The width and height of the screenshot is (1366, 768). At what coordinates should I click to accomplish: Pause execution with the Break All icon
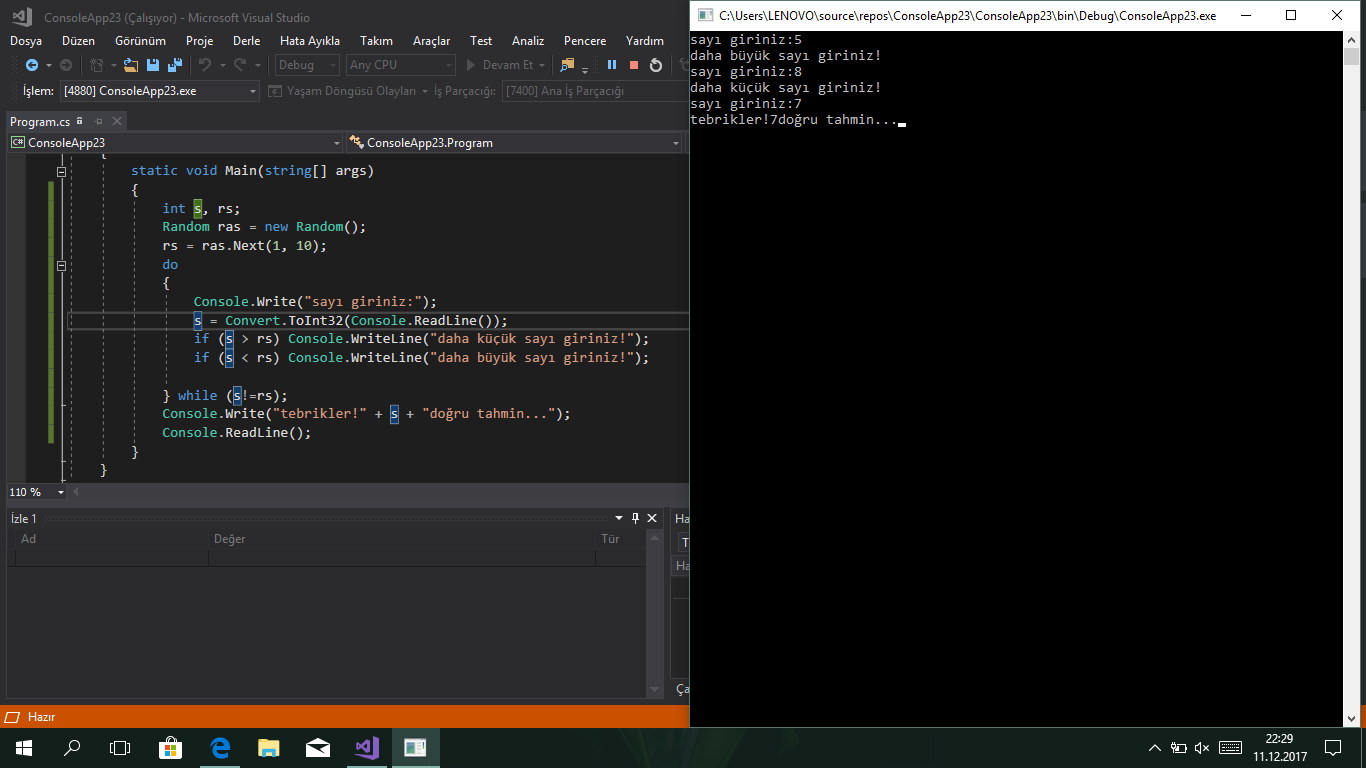[x=611, y=65]
